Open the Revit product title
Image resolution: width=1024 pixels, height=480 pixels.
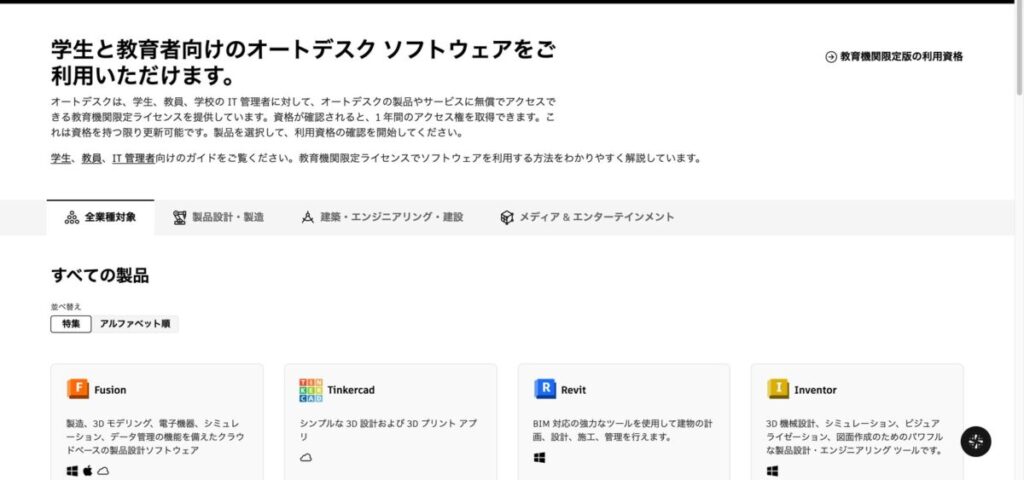click(x=573, y=390)
